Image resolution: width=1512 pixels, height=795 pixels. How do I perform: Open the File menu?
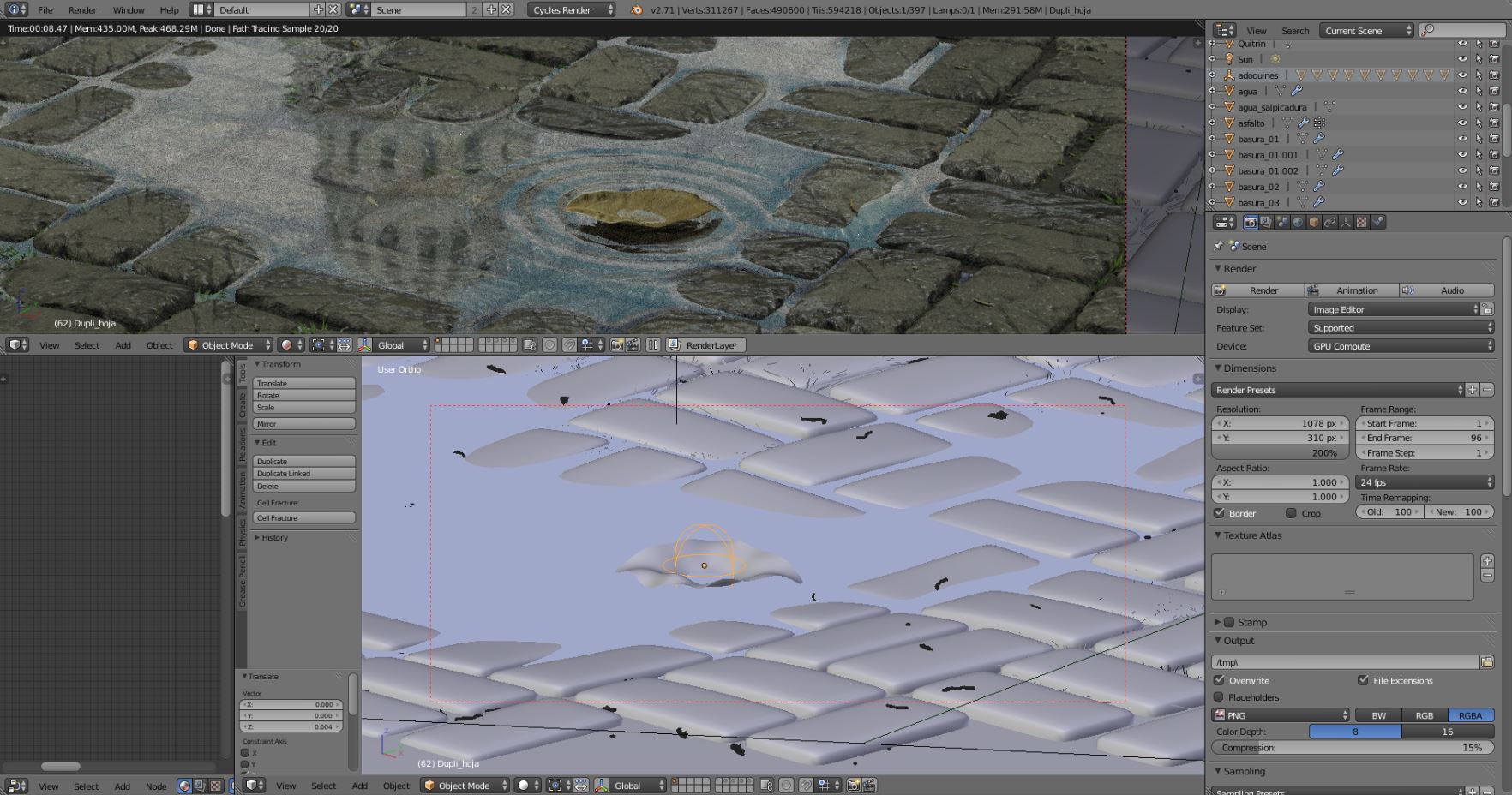point(45,9)
